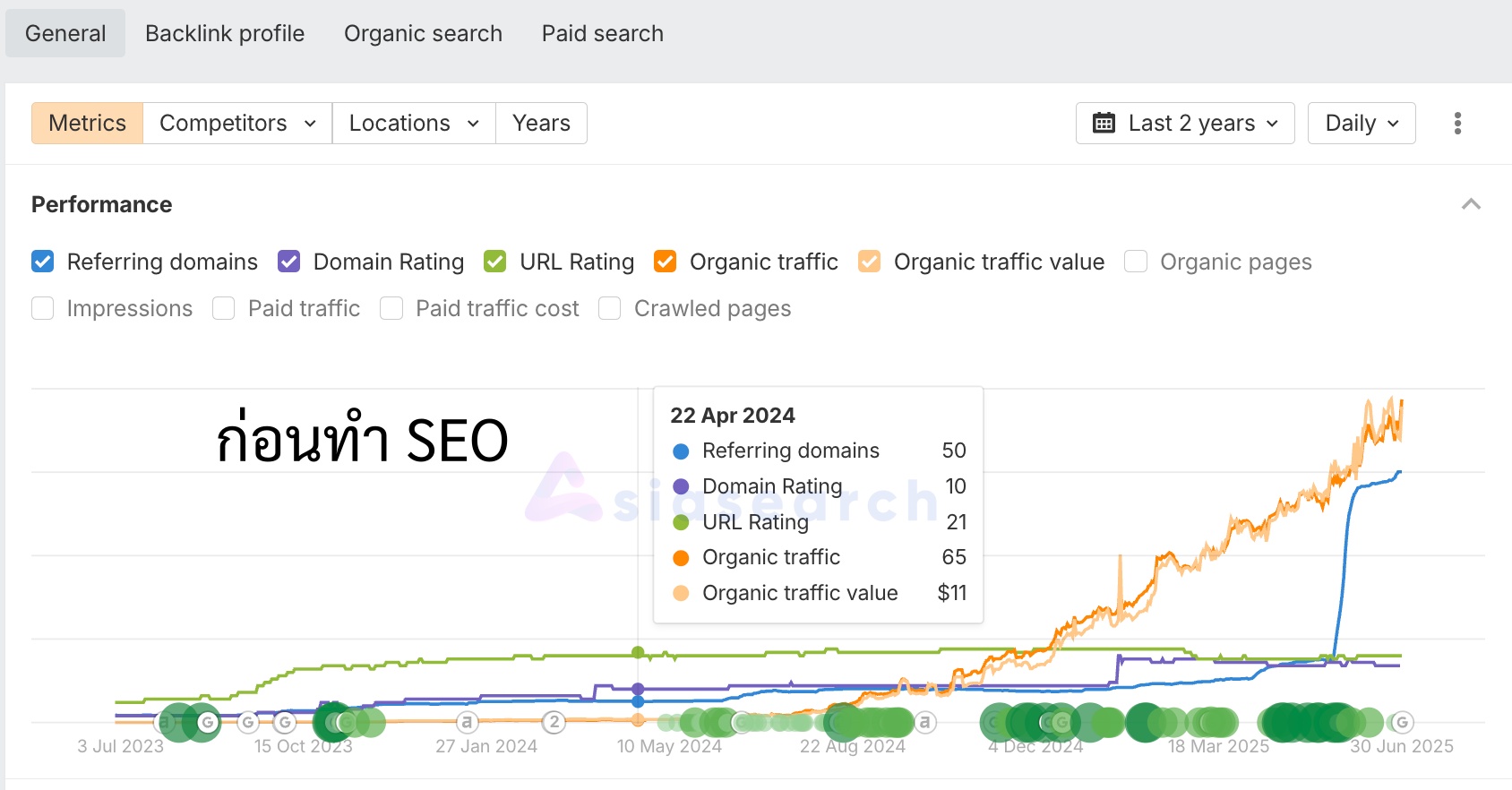The height and width of the screenshot is (790, 1512).
Task: Click the "a" marker near 27 Jan 2024
Action: coord(466,722)
